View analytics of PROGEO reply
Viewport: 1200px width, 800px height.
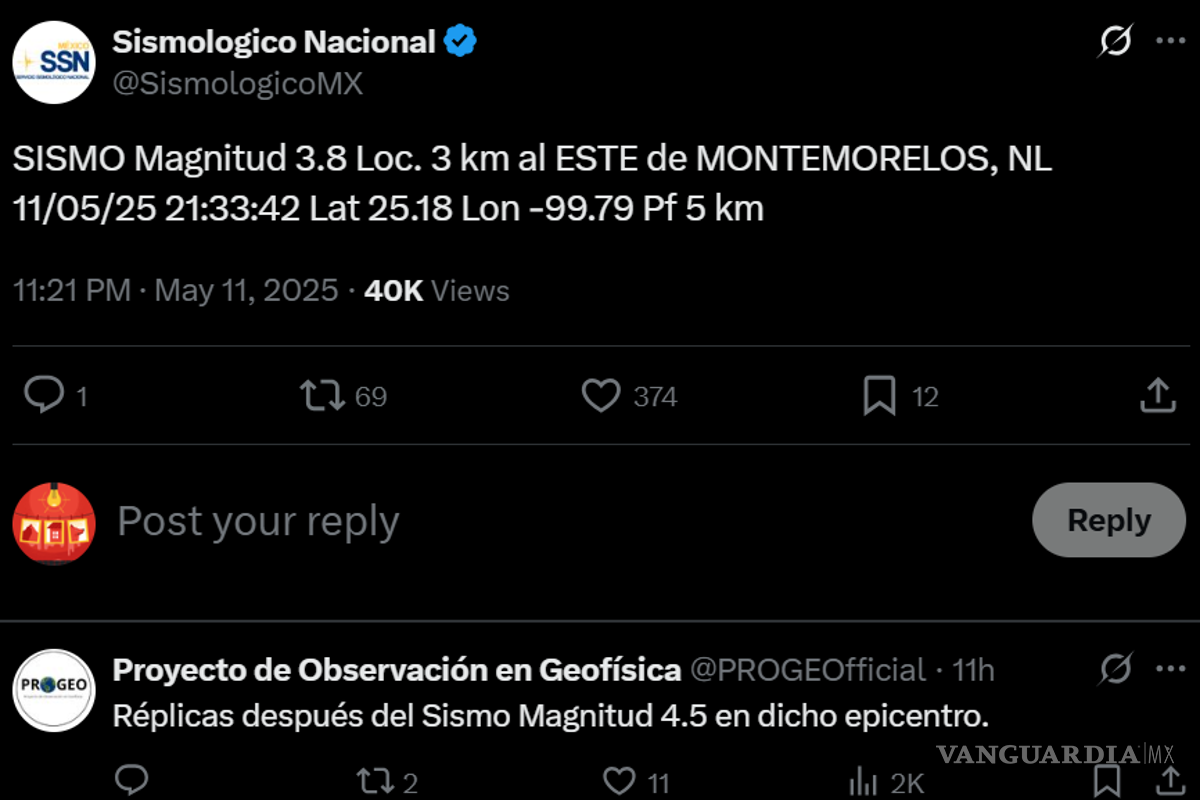coord(862,780)
